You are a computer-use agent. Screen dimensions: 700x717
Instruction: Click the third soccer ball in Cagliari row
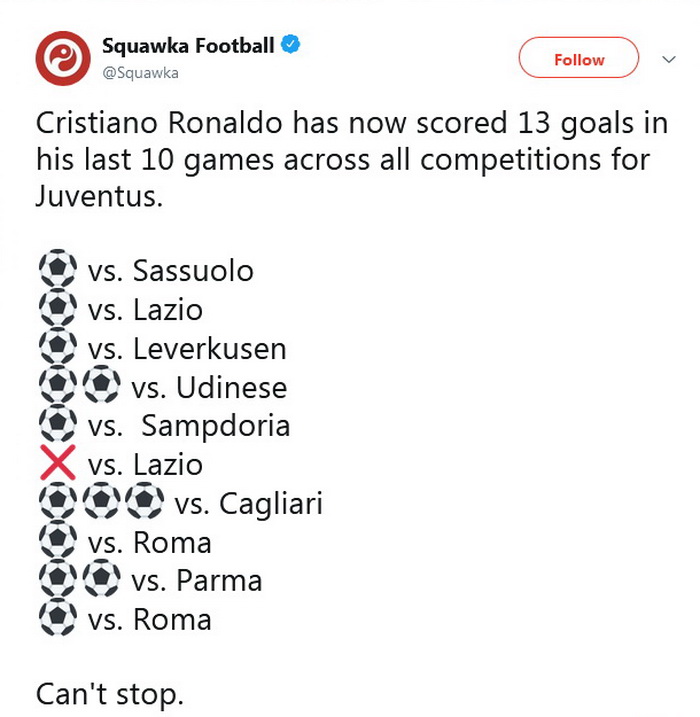point(144,504)
